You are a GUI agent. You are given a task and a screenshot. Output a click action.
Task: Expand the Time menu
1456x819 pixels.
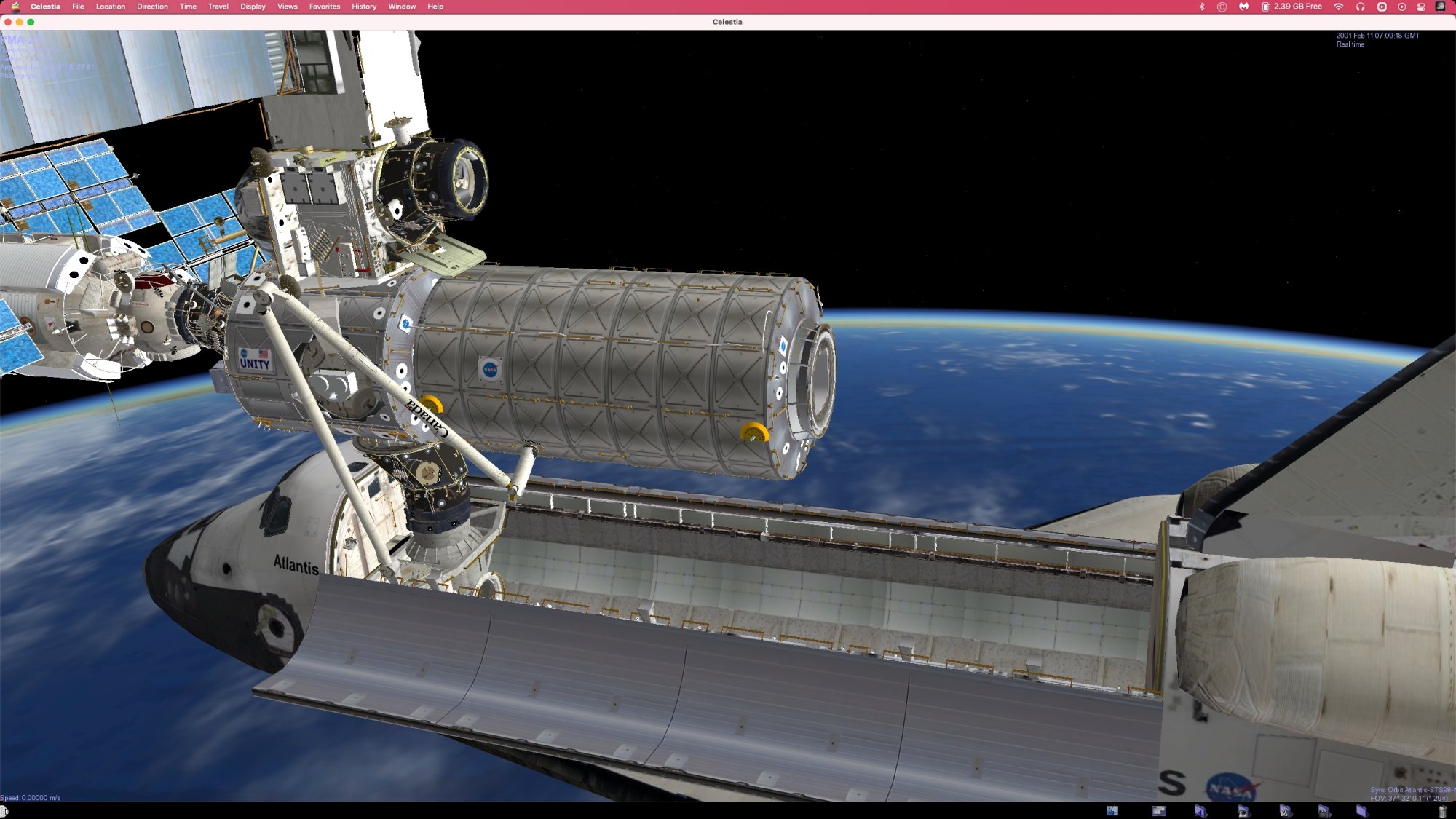tap(188, 7)
